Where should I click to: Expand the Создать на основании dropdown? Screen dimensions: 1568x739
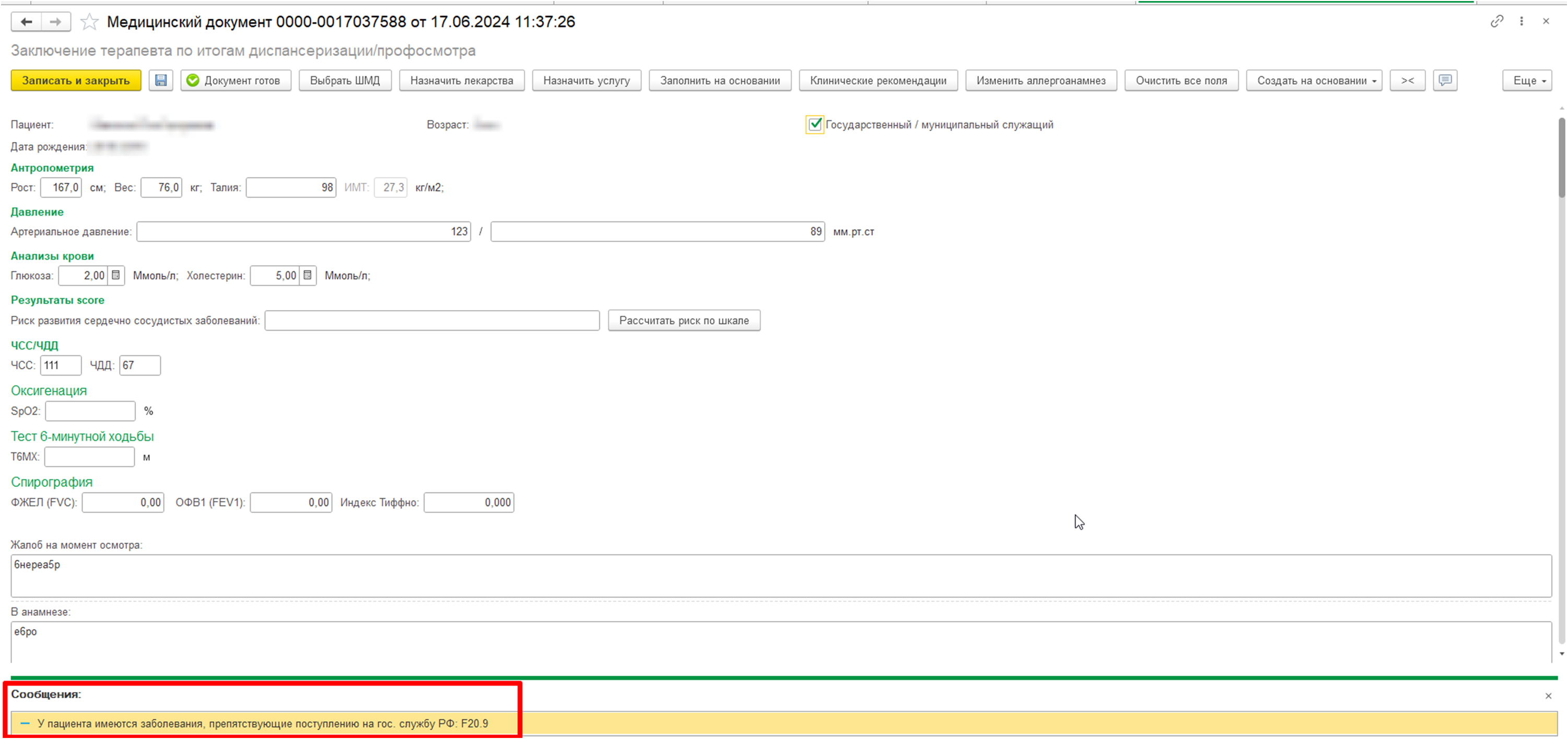point(1314,80)
